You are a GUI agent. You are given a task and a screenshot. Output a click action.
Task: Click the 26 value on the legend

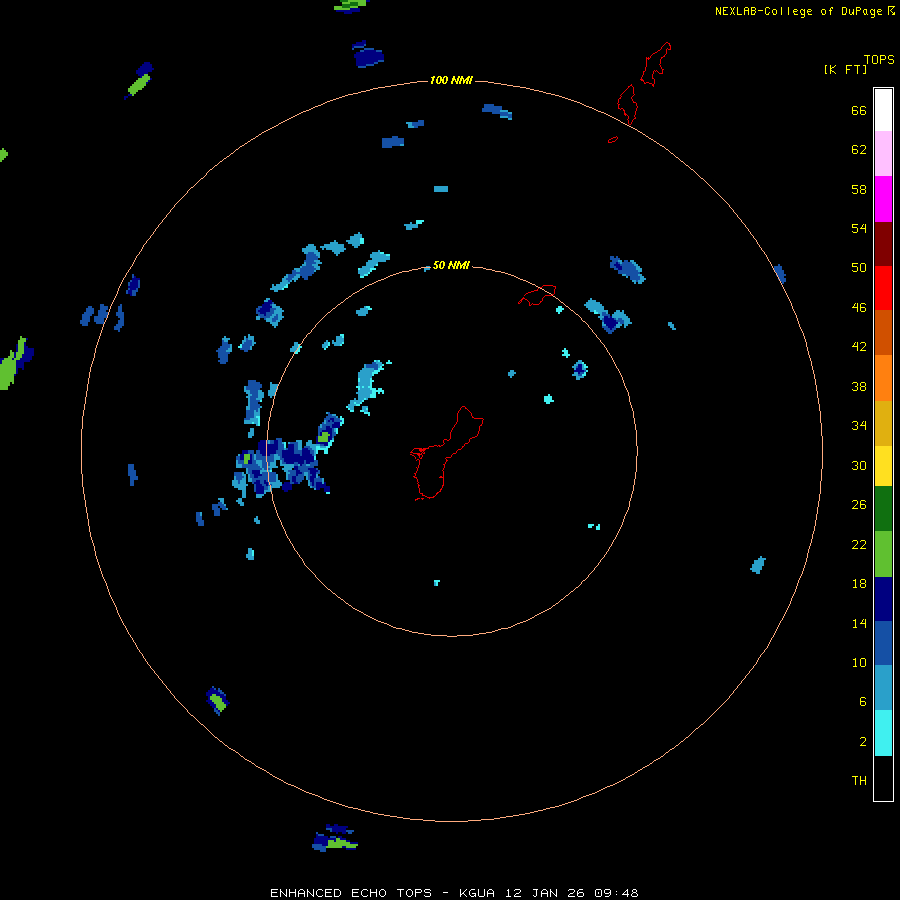(859, 505)
